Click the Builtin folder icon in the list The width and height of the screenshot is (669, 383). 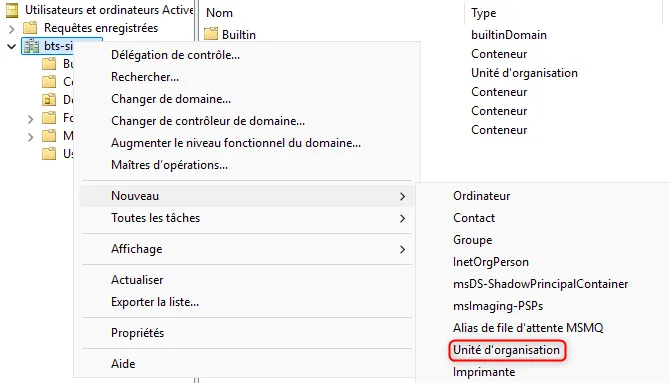(211, 34)
